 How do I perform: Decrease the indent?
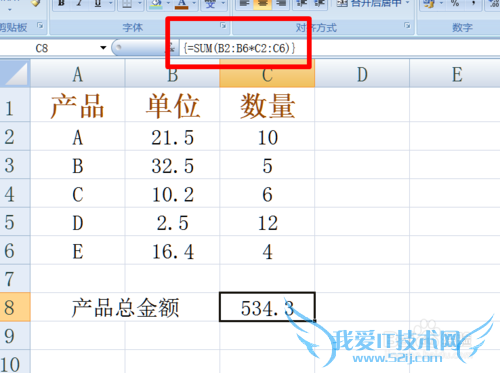pos(302,4)
